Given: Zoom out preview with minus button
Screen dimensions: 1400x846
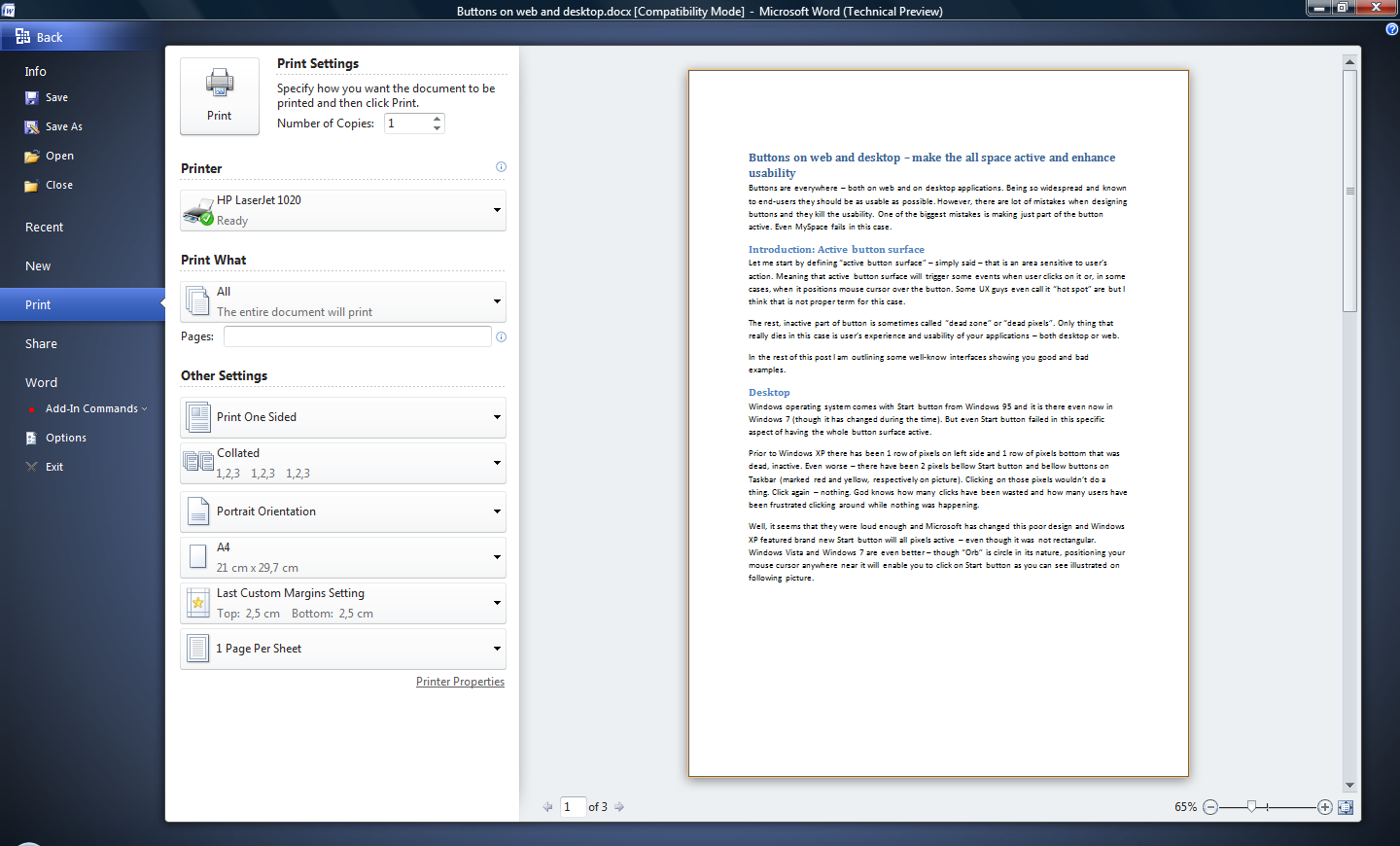Looking at the screenshot, I should (1210, 807).
